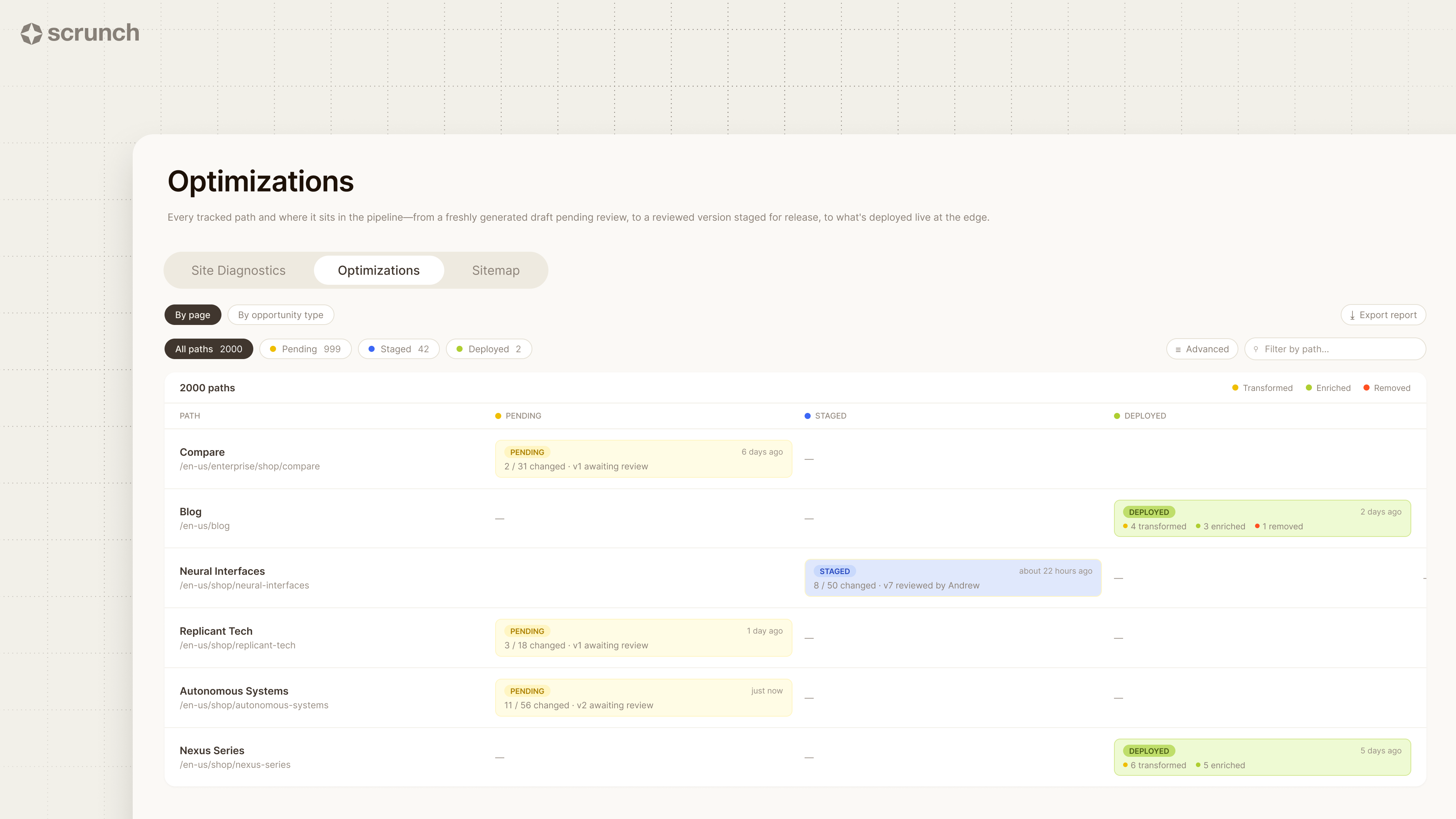Click the Transformed legend item
The height and width of the screenshot is (819, 1456).
1262,388
